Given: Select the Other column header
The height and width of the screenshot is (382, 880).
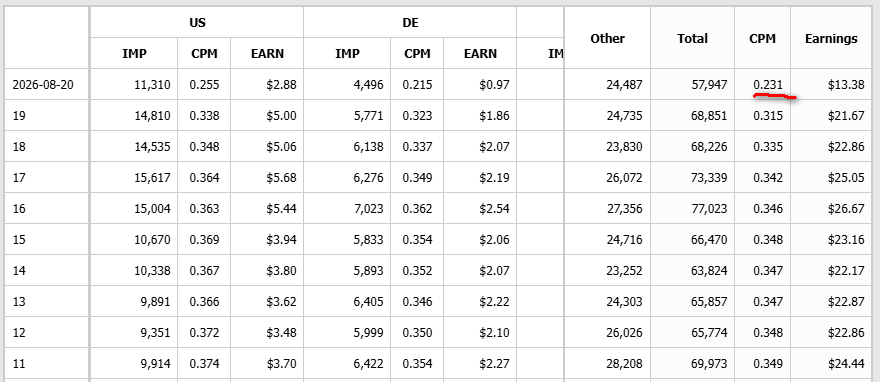Looking at the screenshot, I should pos(607,38).
